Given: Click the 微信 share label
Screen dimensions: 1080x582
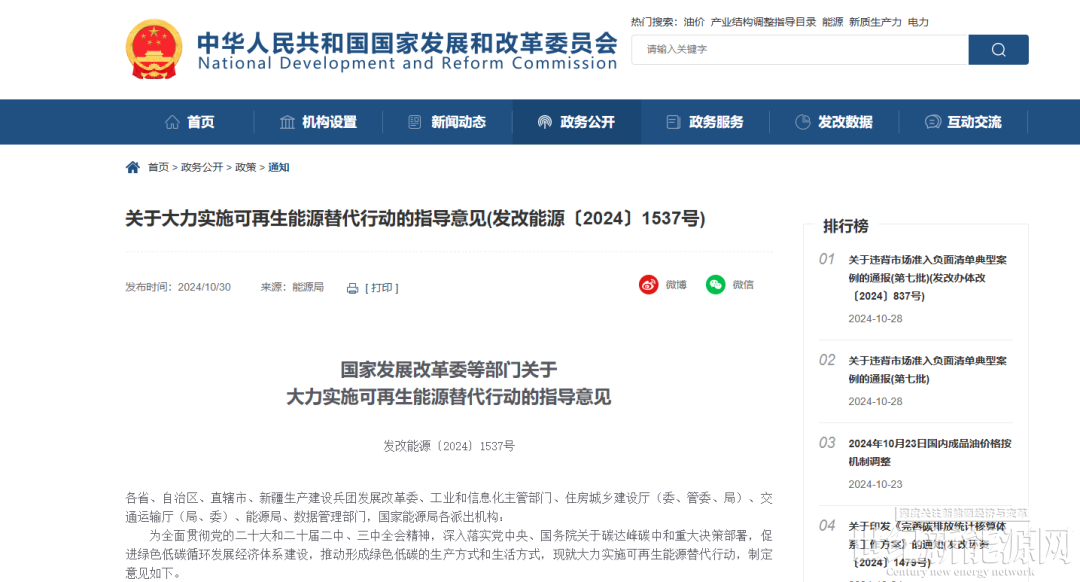Looking at the screenshot, I should (742, 284).
